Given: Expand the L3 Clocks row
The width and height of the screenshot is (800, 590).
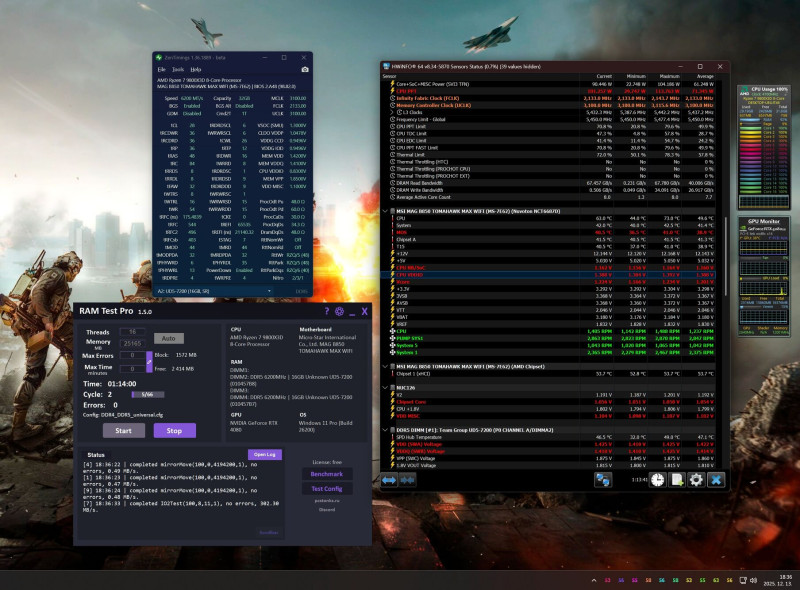Looking at the screenshot, I should click(392, 112).
